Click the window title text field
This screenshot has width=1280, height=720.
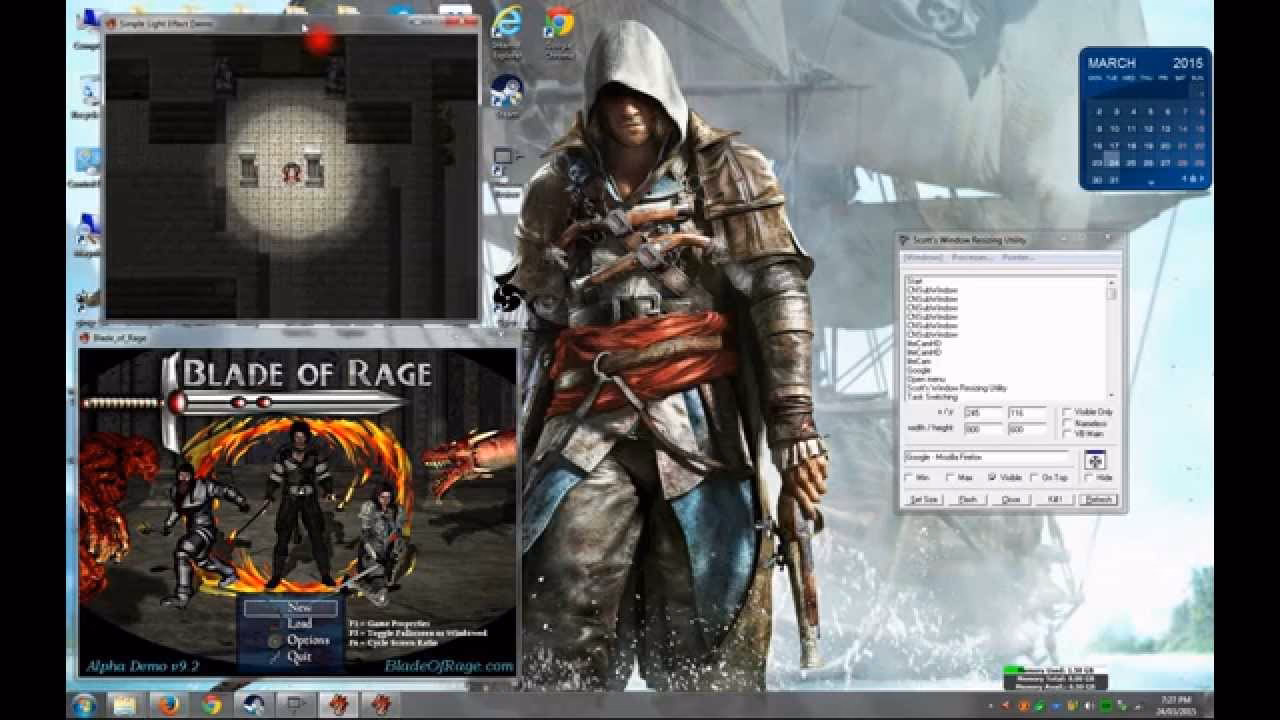point(987,457)
